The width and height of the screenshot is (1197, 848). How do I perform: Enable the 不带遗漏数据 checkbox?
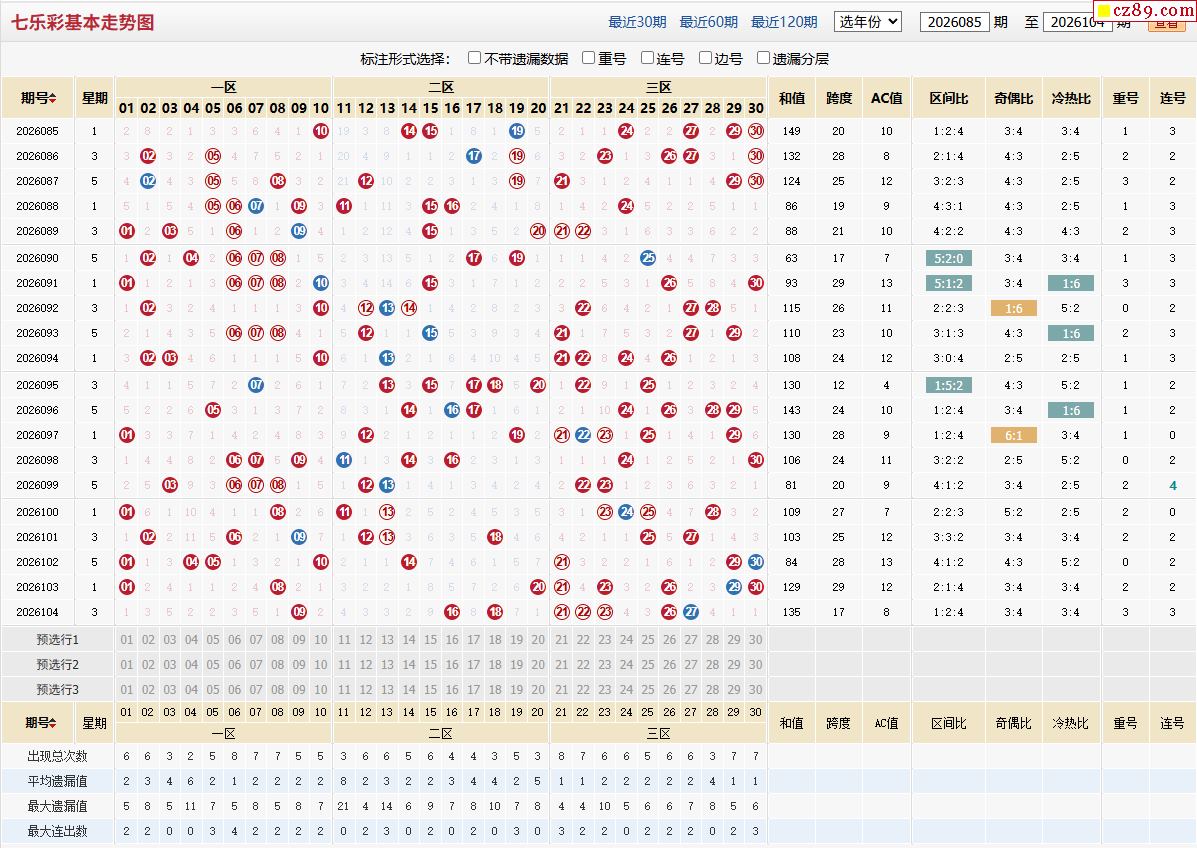(x=474, y=58)
